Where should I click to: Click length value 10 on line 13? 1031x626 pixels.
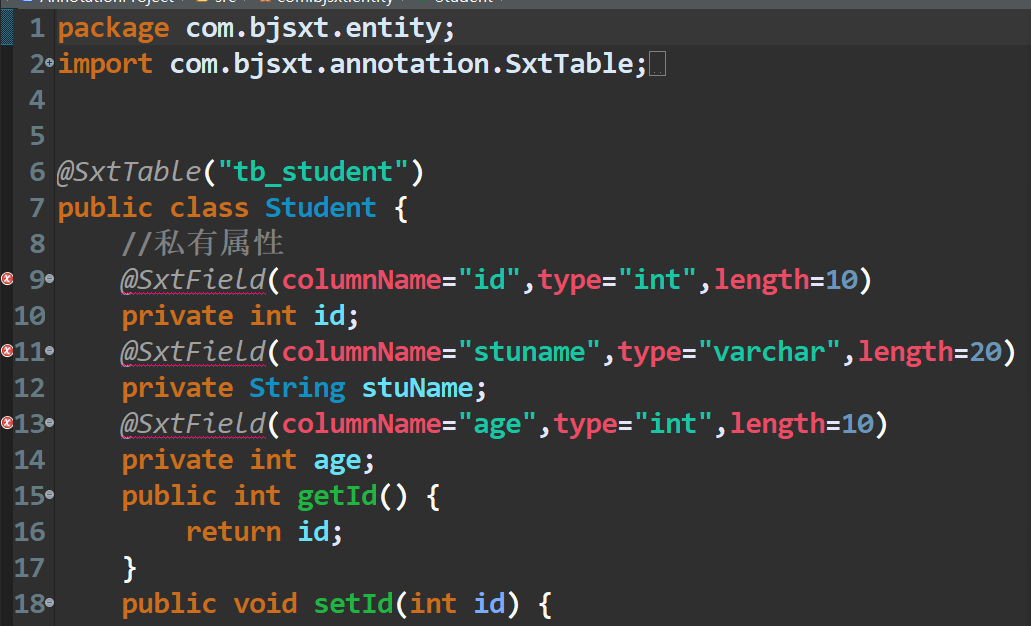point(857,423)
